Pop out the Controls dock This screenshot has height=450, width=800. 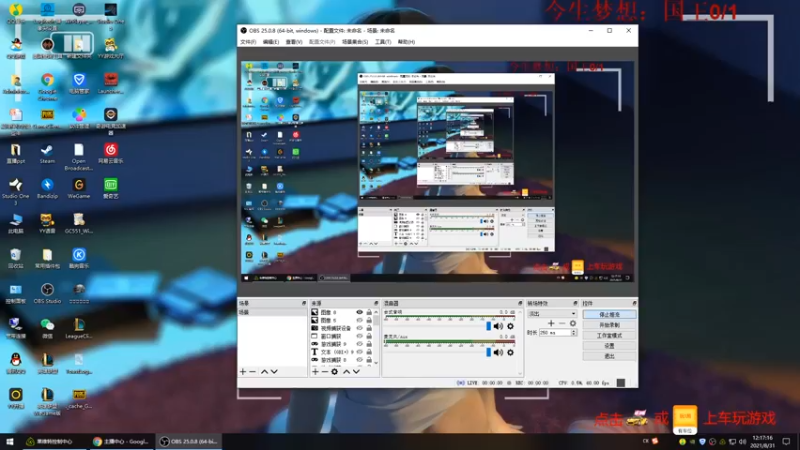pos(634,303)
